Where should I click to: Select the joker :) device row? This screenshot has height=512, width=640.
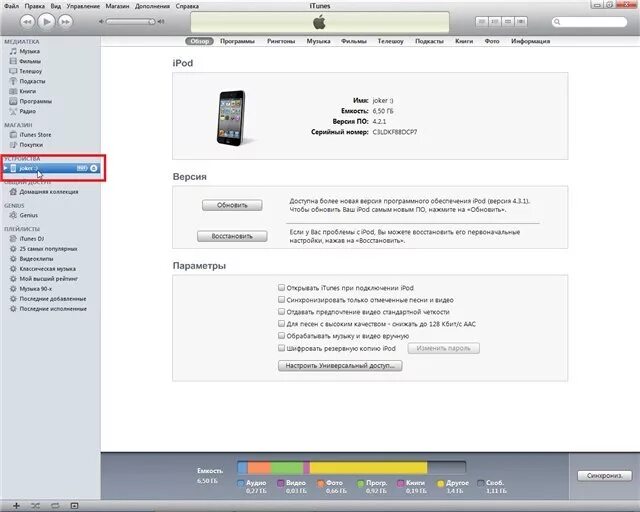tap(50, 168)
